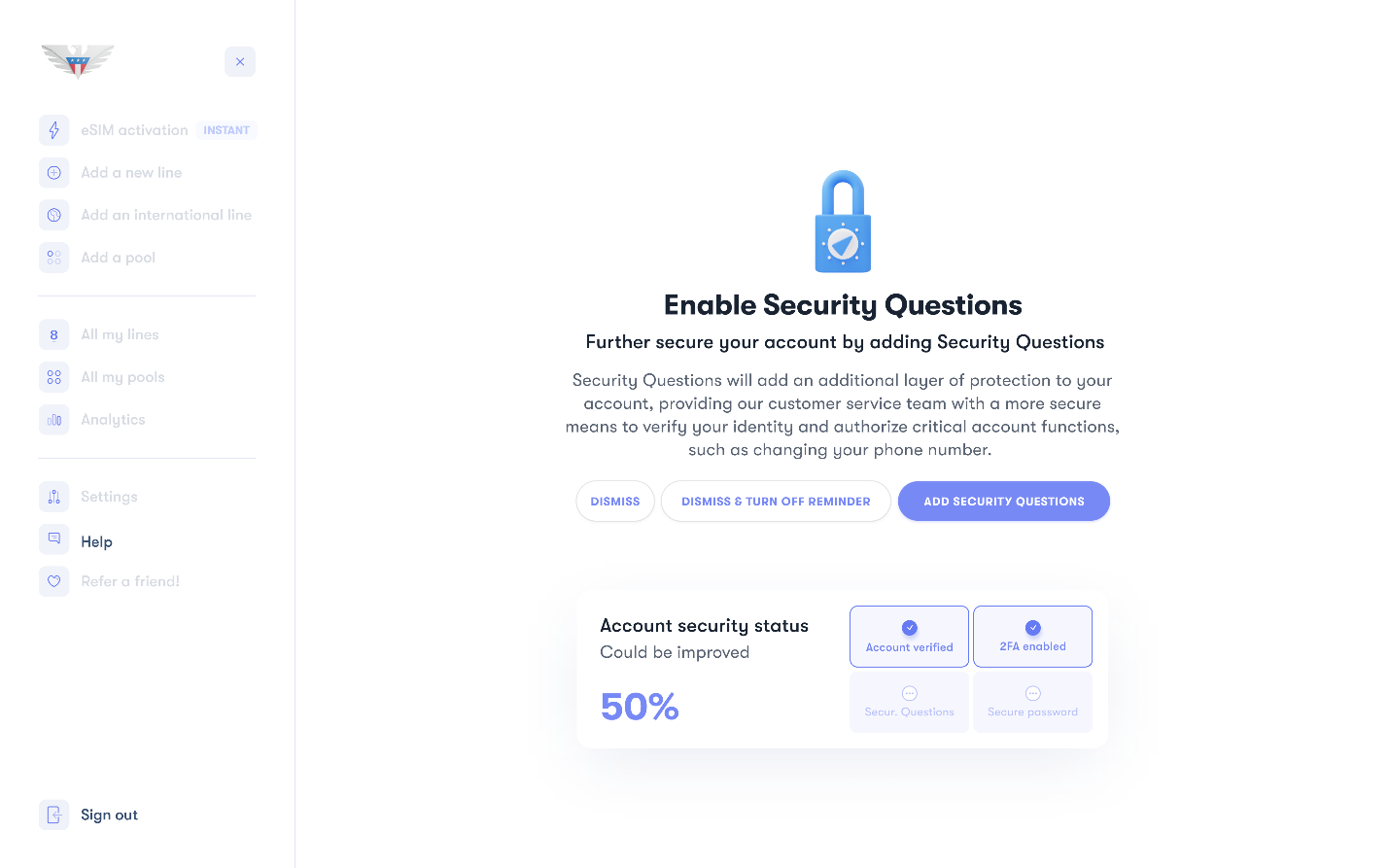1389x868 pixels.
Task: Click the Add a new line icon
Action: [x=53, y=172]
